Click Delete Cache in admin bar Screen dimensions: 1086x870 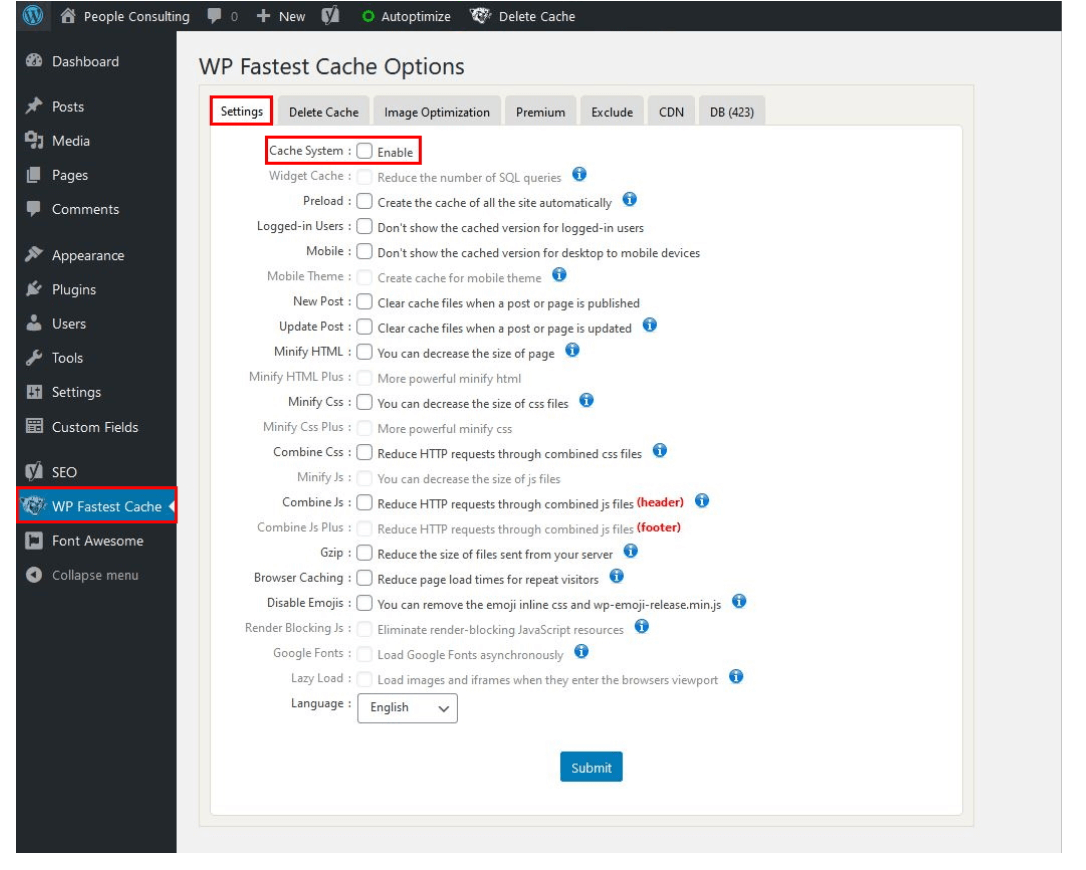click(537, 16)
